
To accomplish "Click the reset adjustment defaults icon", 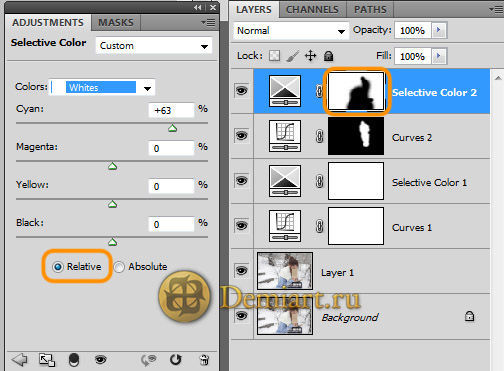I will click(x=175, y=360).
